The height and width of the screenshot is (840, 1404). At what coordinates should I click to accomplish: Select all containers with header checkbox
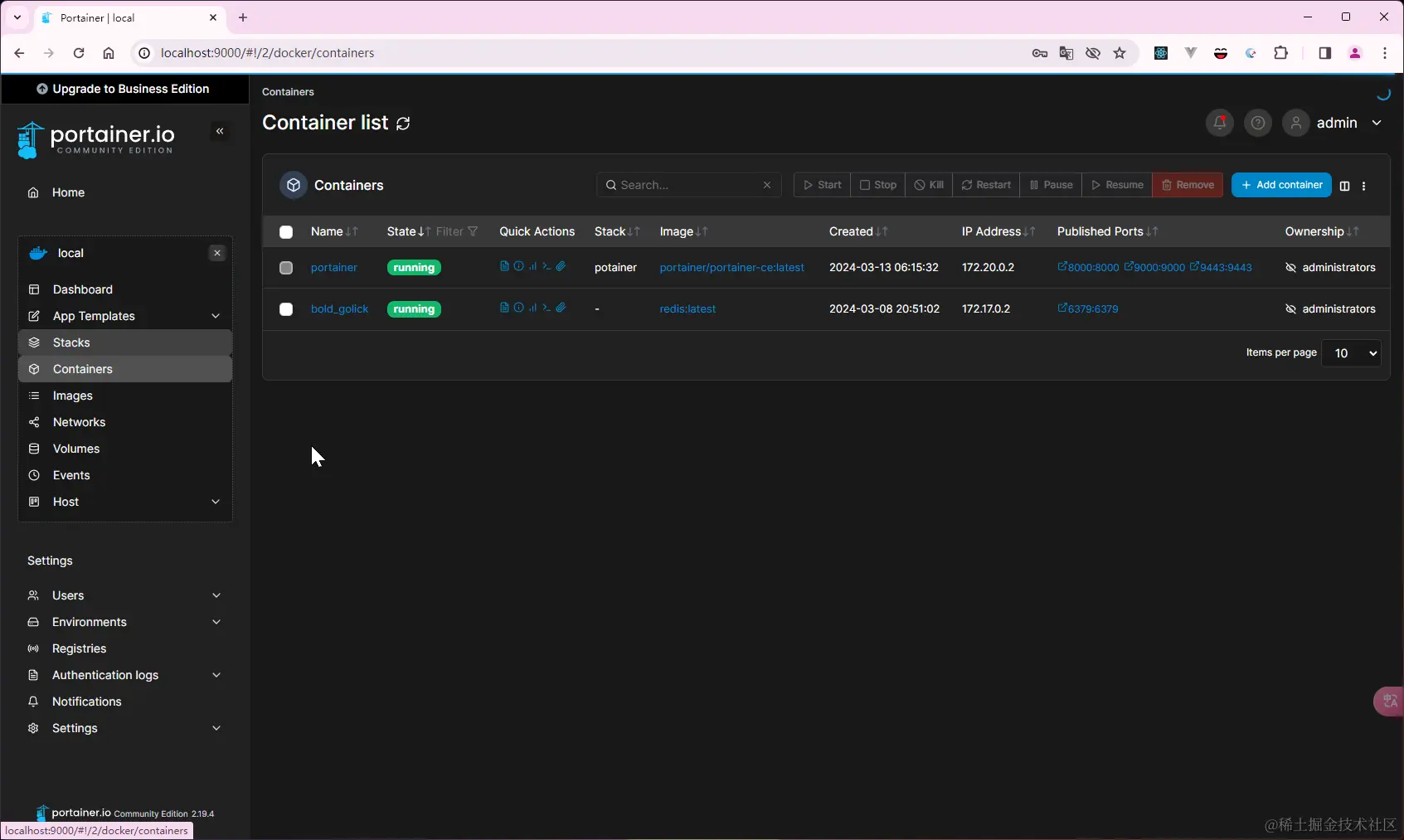pos(286,232)
